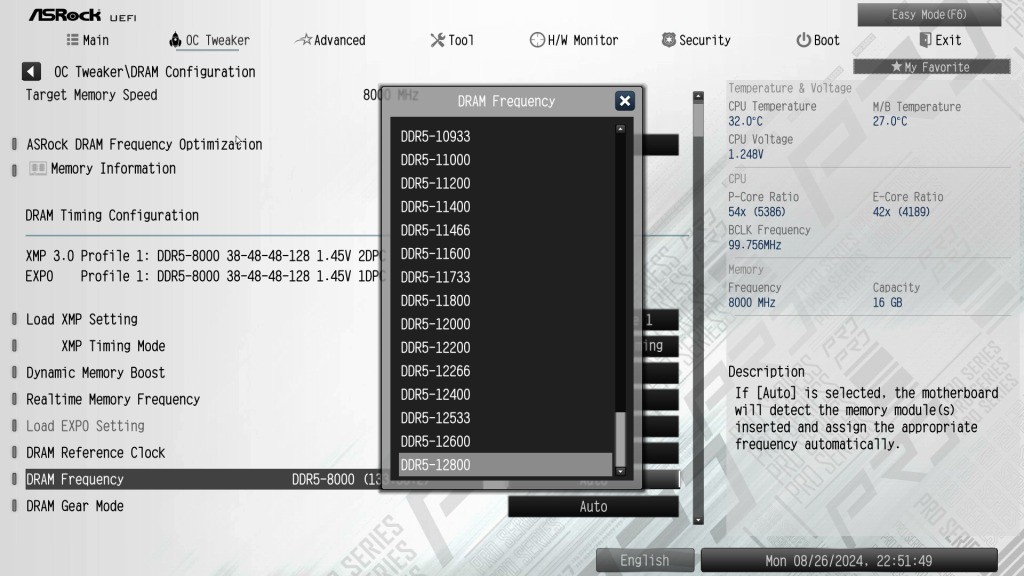Click popup list scroll down arrow

(x=620, y=472)
